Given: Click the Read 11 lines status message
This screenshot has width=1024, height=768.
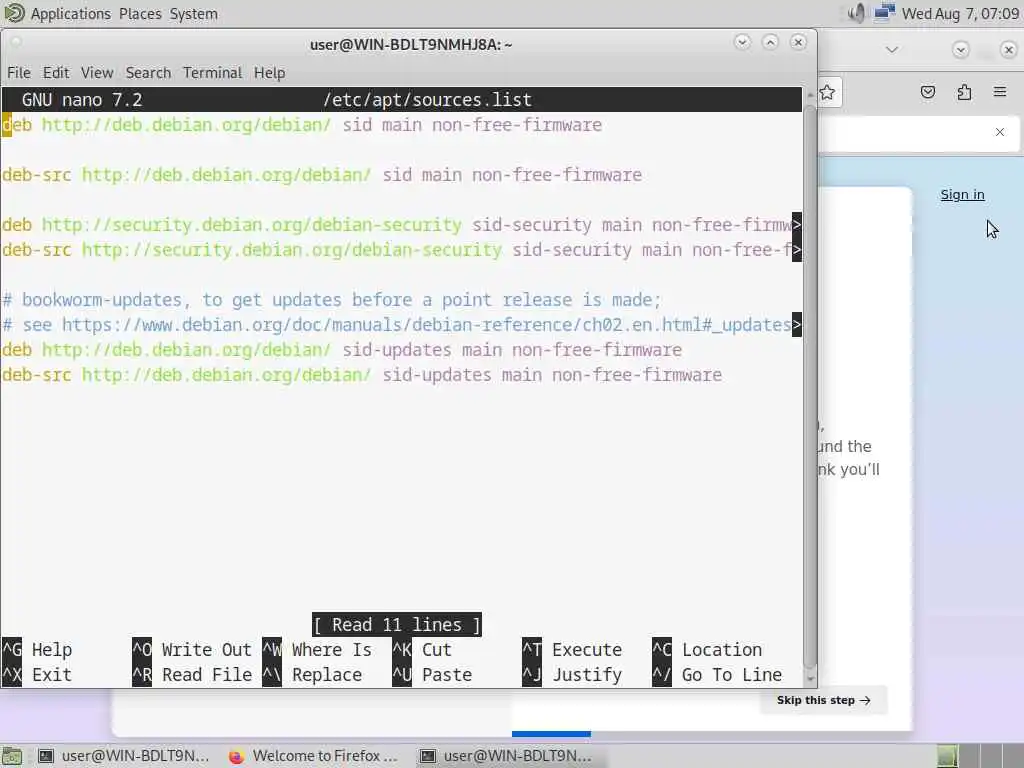Looking at the screenshot, I should tap(396, 625).
